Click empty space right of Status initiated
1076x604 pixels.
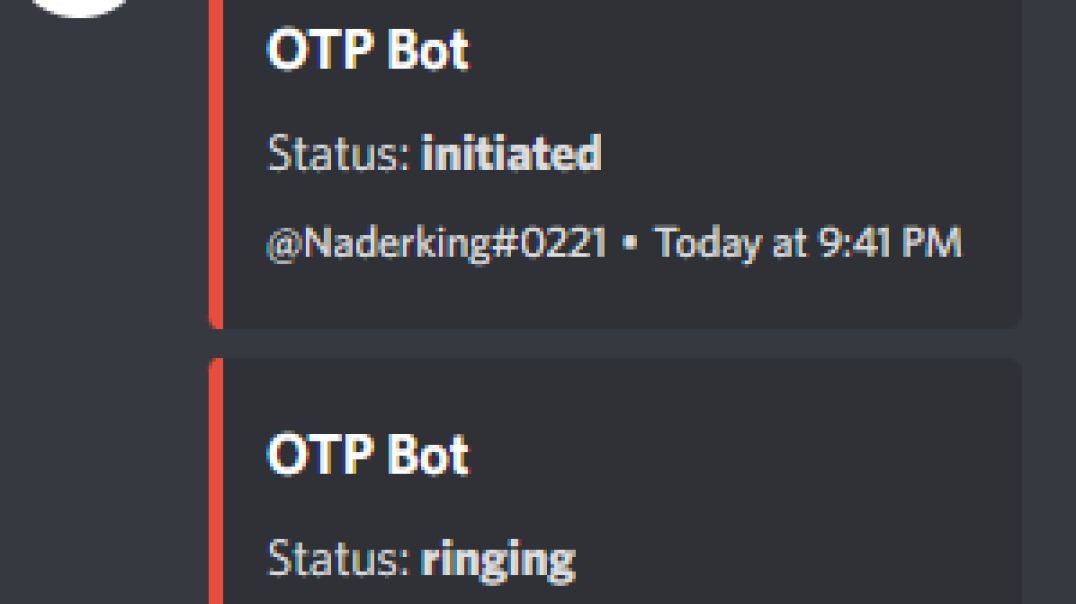pyautogui.click(x=810, y=152)
